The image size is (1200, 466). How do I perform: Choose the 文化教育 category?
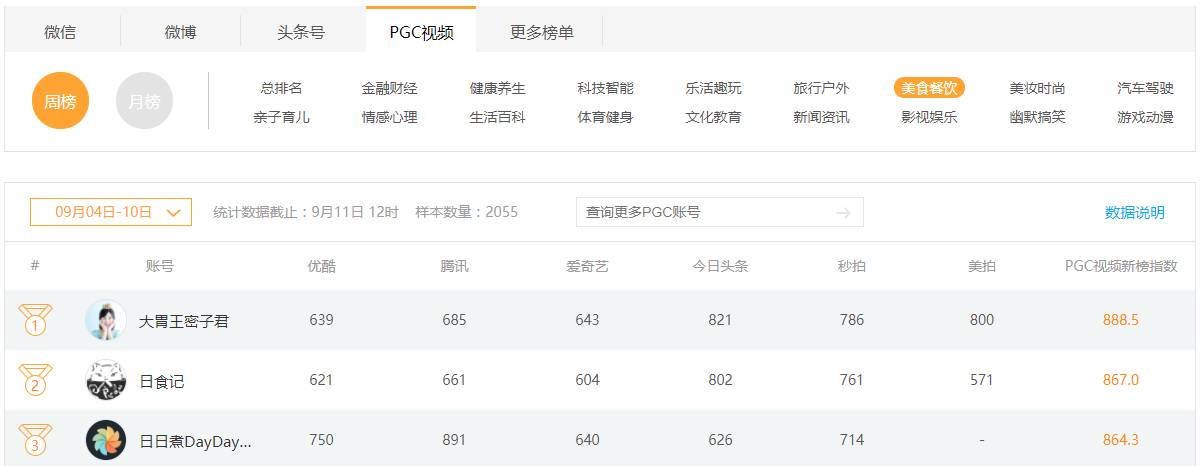pyautogui.click(x=713, y=117)
